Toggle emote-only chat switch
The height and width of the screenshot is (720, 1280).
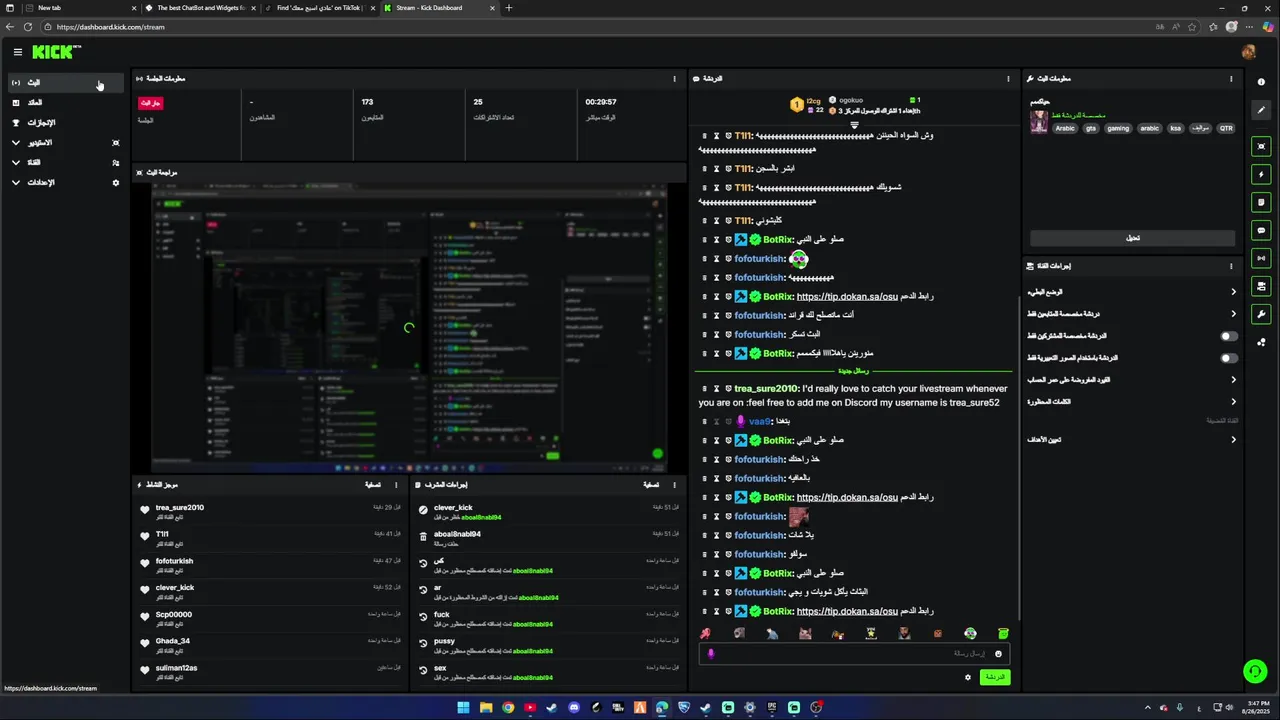pyautogui.click(x=1229, y=358)
